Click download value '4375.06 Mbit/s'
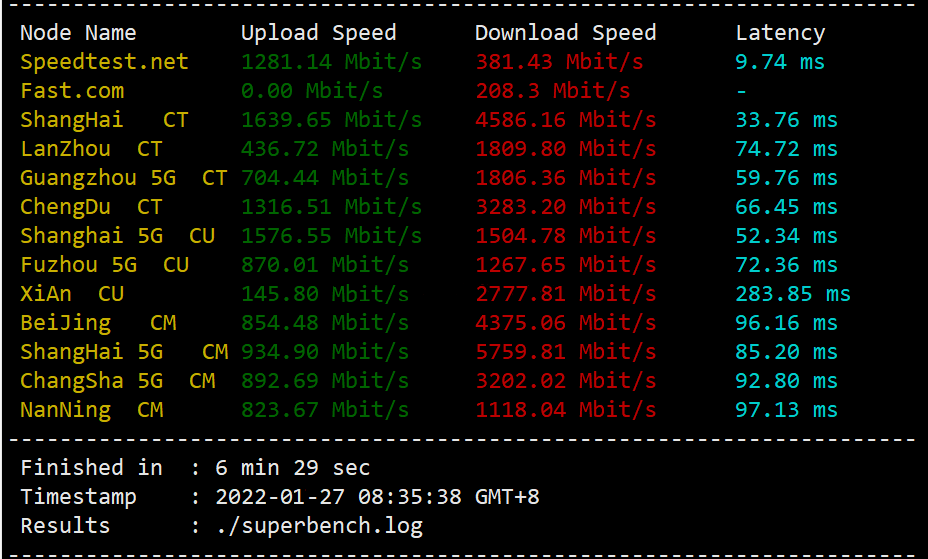The image size is (928, 559). point(566,322)
